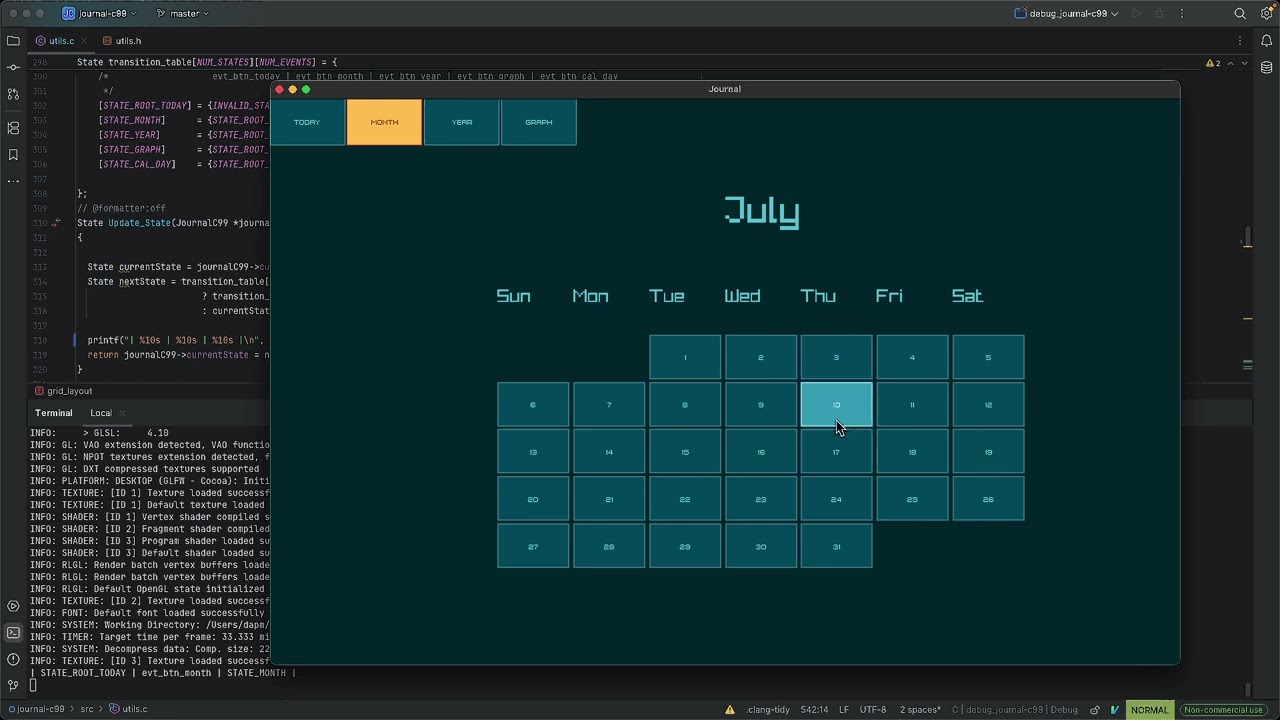Go to next highlighted problem arrow
Screen dimensions: 1280x720
click(x=1244, y=63)
